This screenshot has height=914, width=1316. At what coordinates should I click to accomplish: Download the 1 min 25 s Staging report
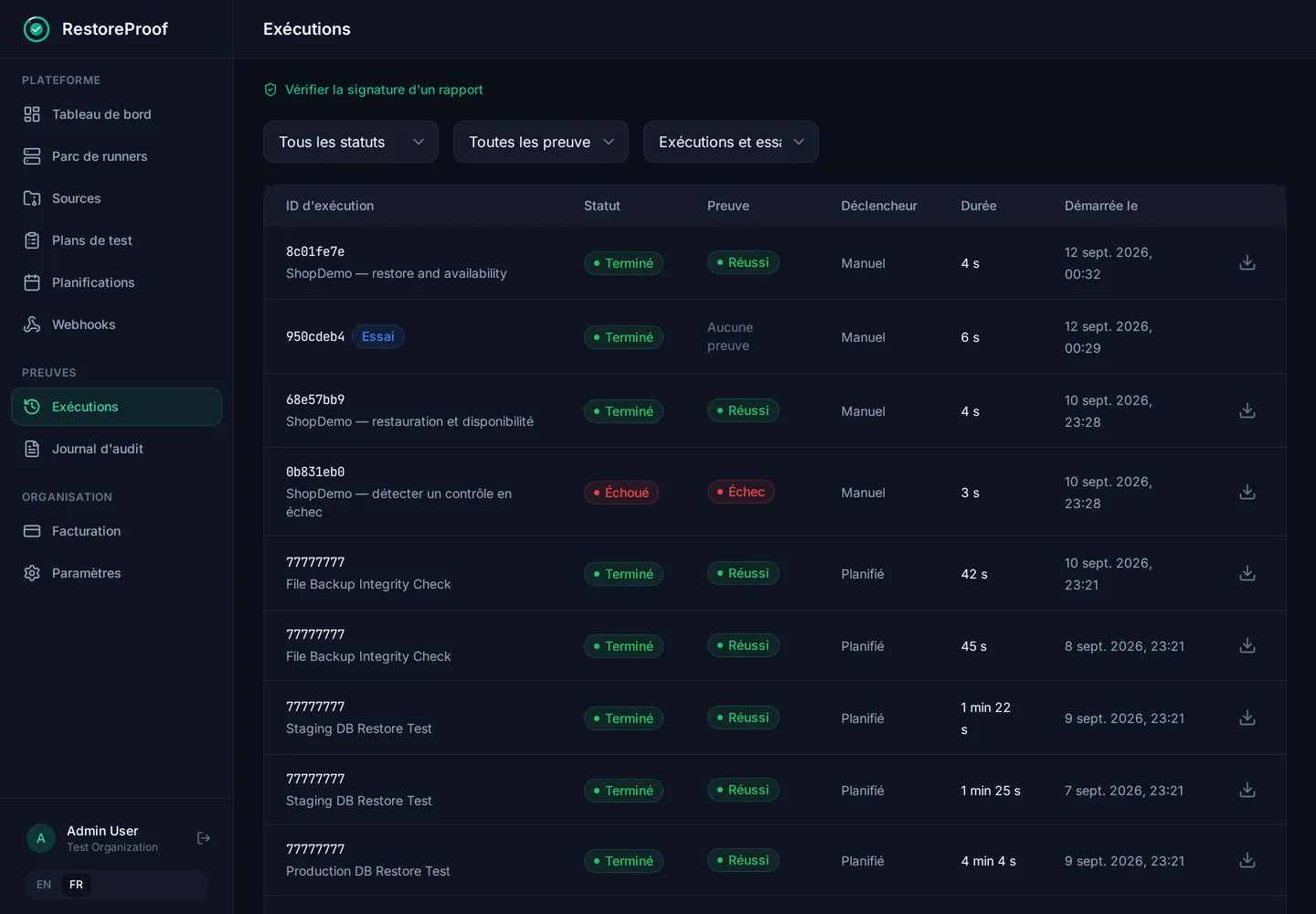tap(1247, 791)
